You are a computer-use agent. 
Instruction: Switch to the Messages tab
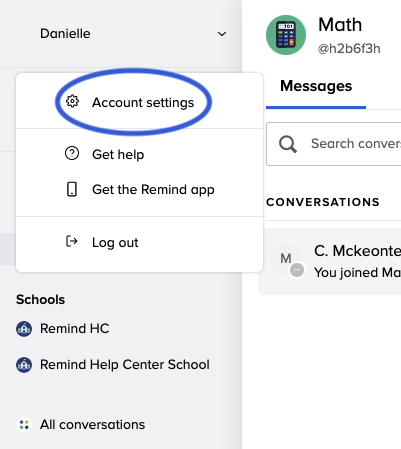(x=316, y=86)
